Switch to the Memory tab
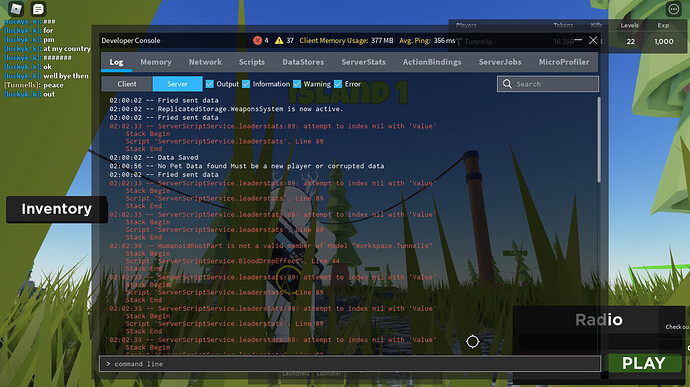The height and width of the screenshot is (387, 690). (156, 62)
